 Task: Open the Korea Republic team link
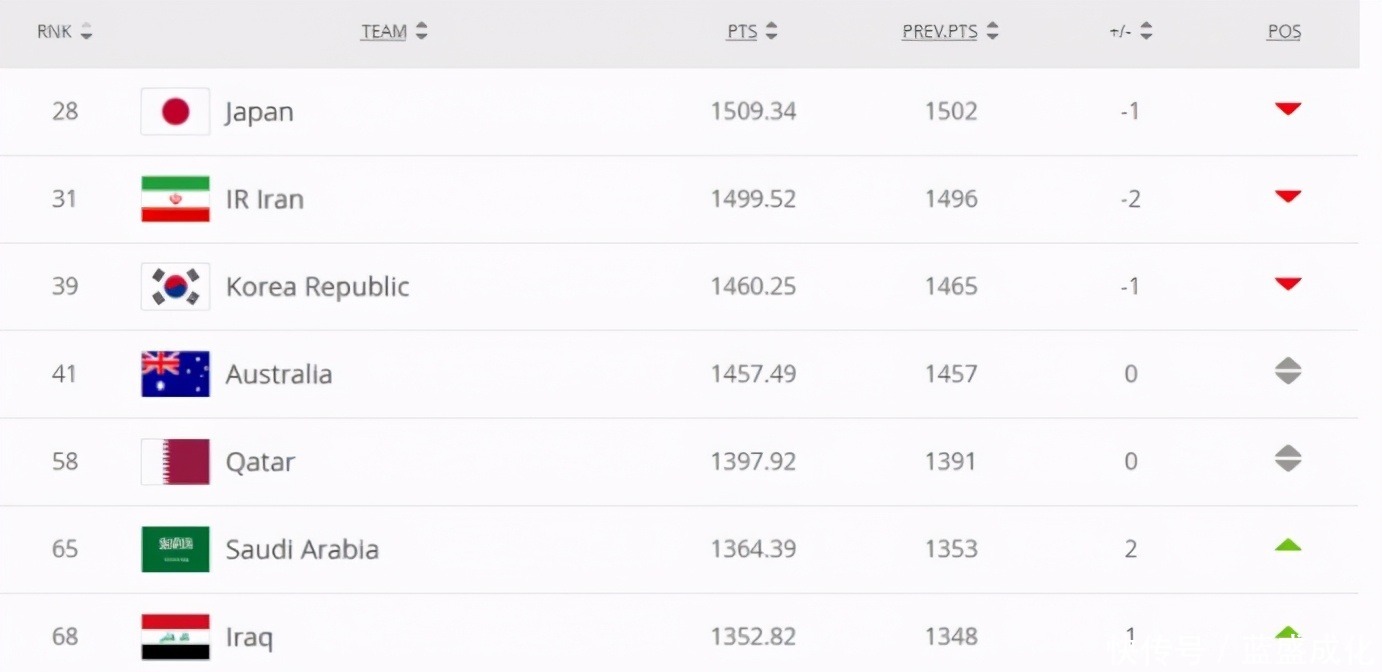point(318,287)
